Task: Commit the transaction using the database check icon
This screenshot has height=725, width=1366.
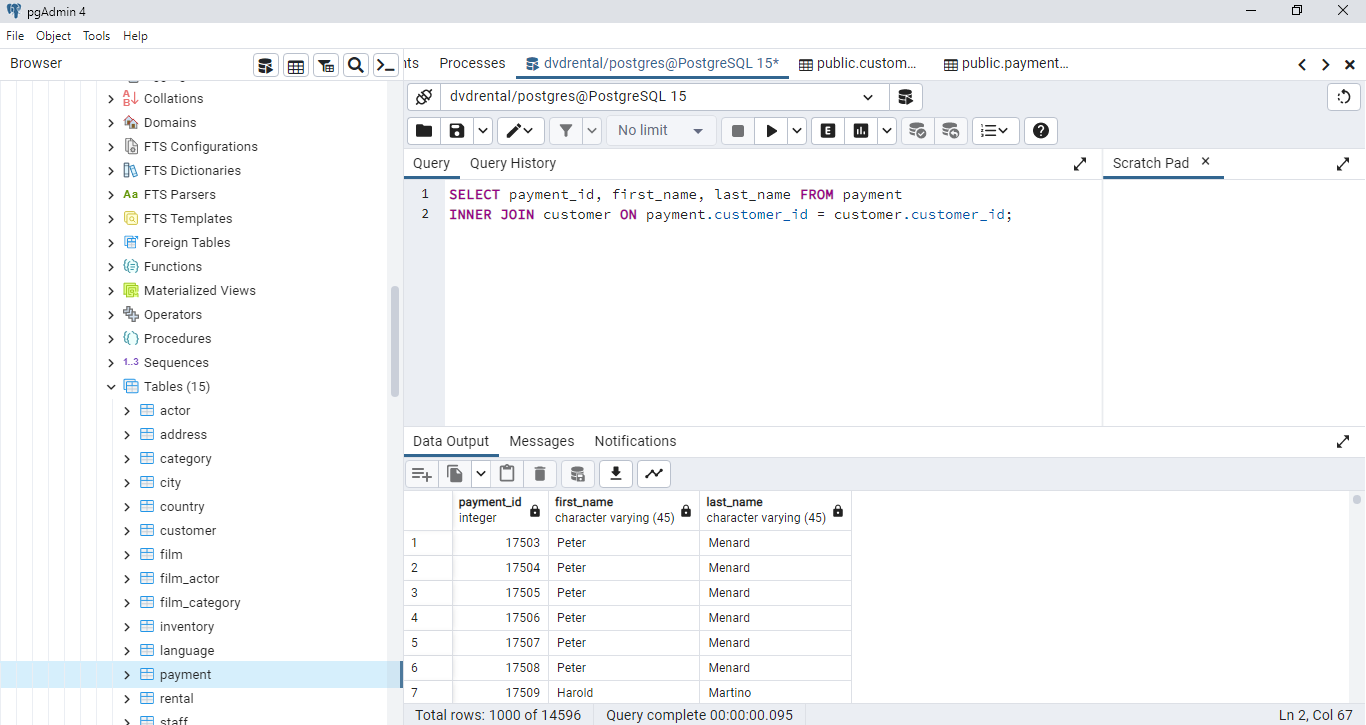Action: [917, 131]
